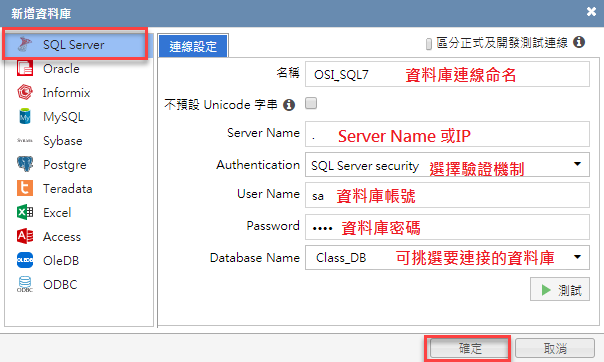This screenshot has height=362, width=604.
Task: Click the Sybase list entry text
Action: [x=63, y=141]
